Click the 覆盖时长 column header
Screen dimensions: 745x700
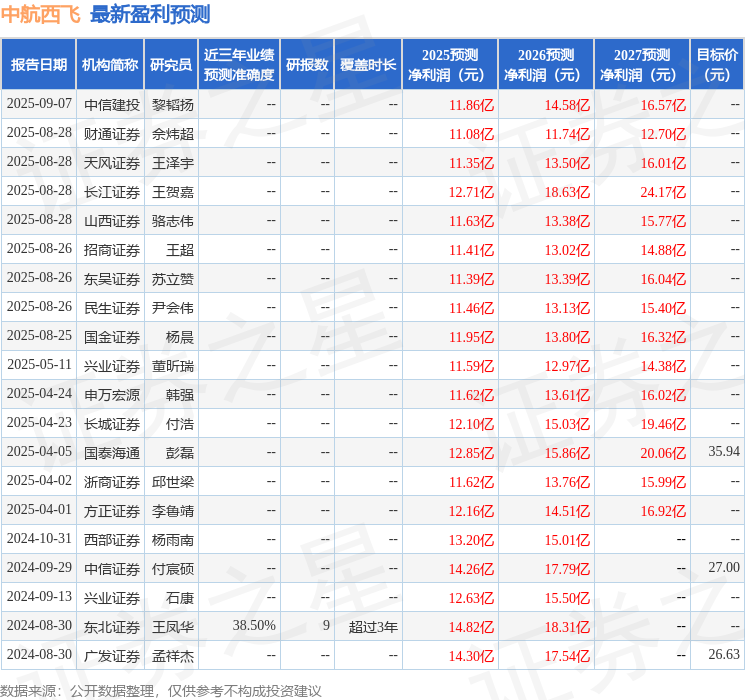pos(368,65)
